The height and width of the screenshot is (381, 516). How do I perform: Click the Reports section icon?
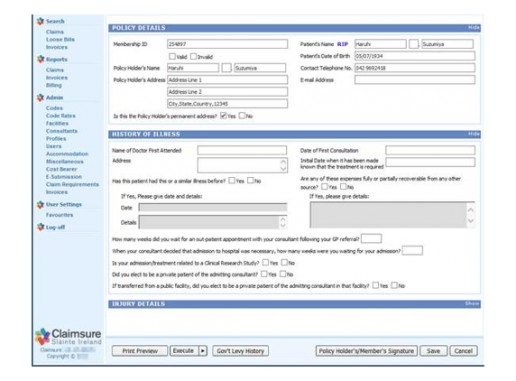tap(40, 59)
